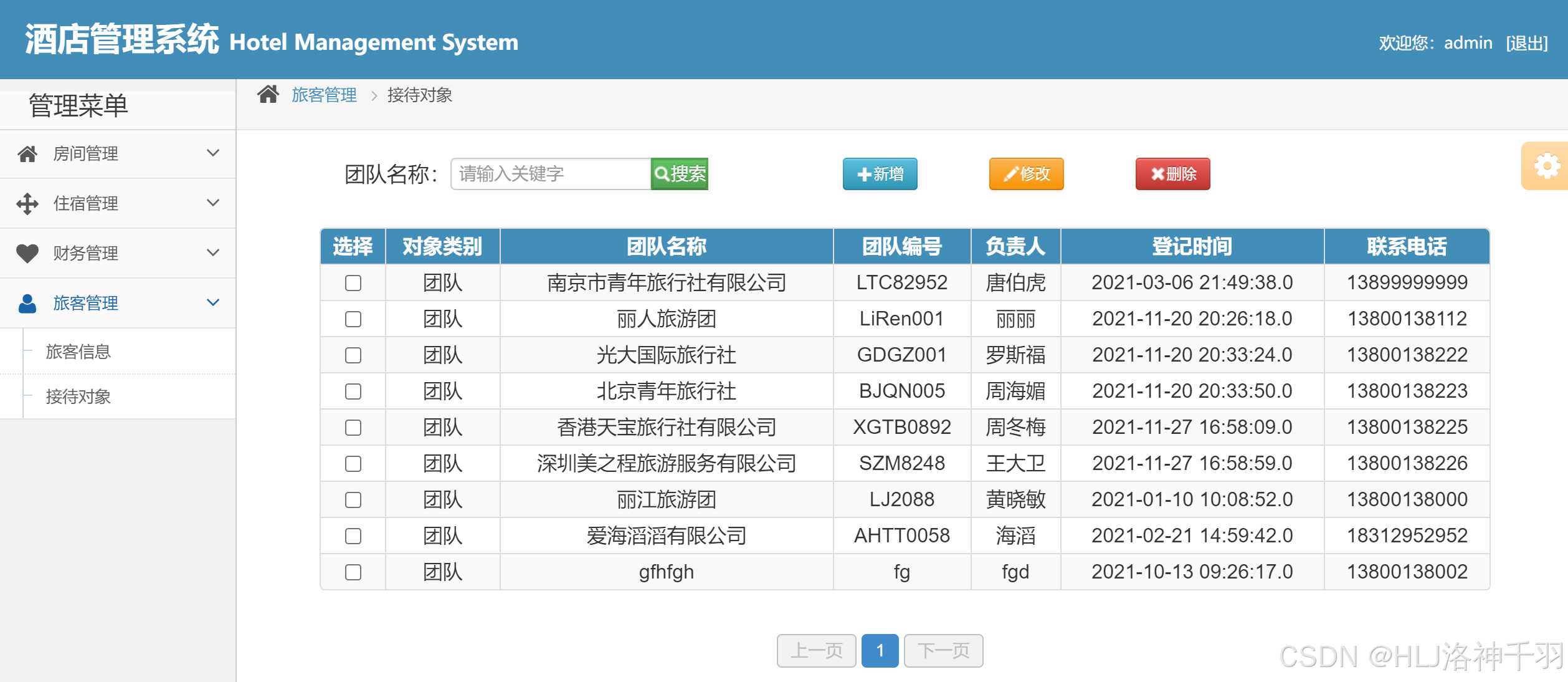The height and width of the screenshot is (682, 1568).
Task: Click the heart icon beside 财务管理
Action: [27, 253]
